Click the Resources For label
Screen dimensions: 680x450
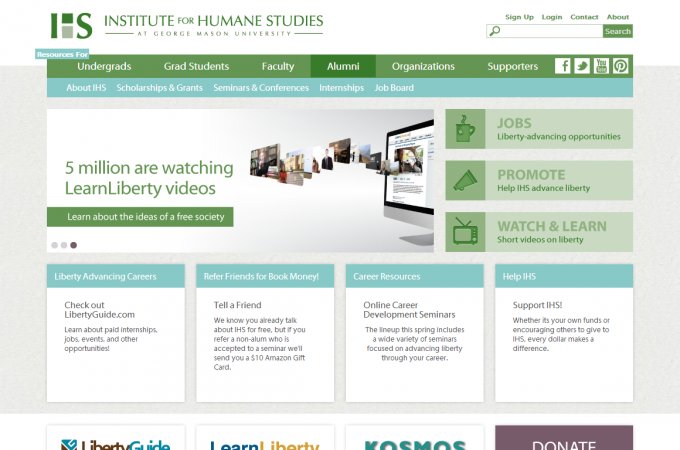click(62, 54)
